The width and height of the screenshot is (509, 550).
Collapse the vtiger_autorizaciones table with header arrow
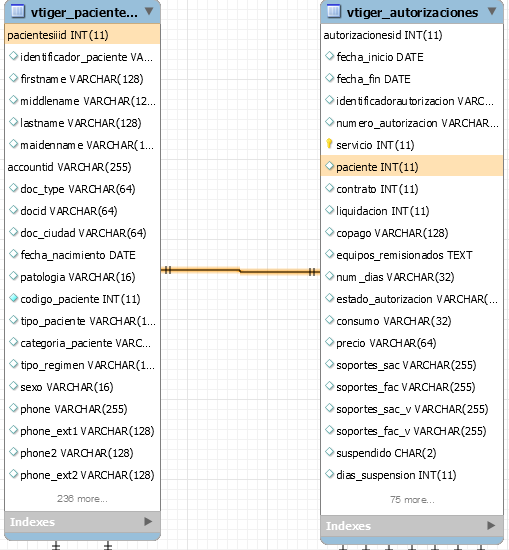pyautogui.click(x=492, y=11)
